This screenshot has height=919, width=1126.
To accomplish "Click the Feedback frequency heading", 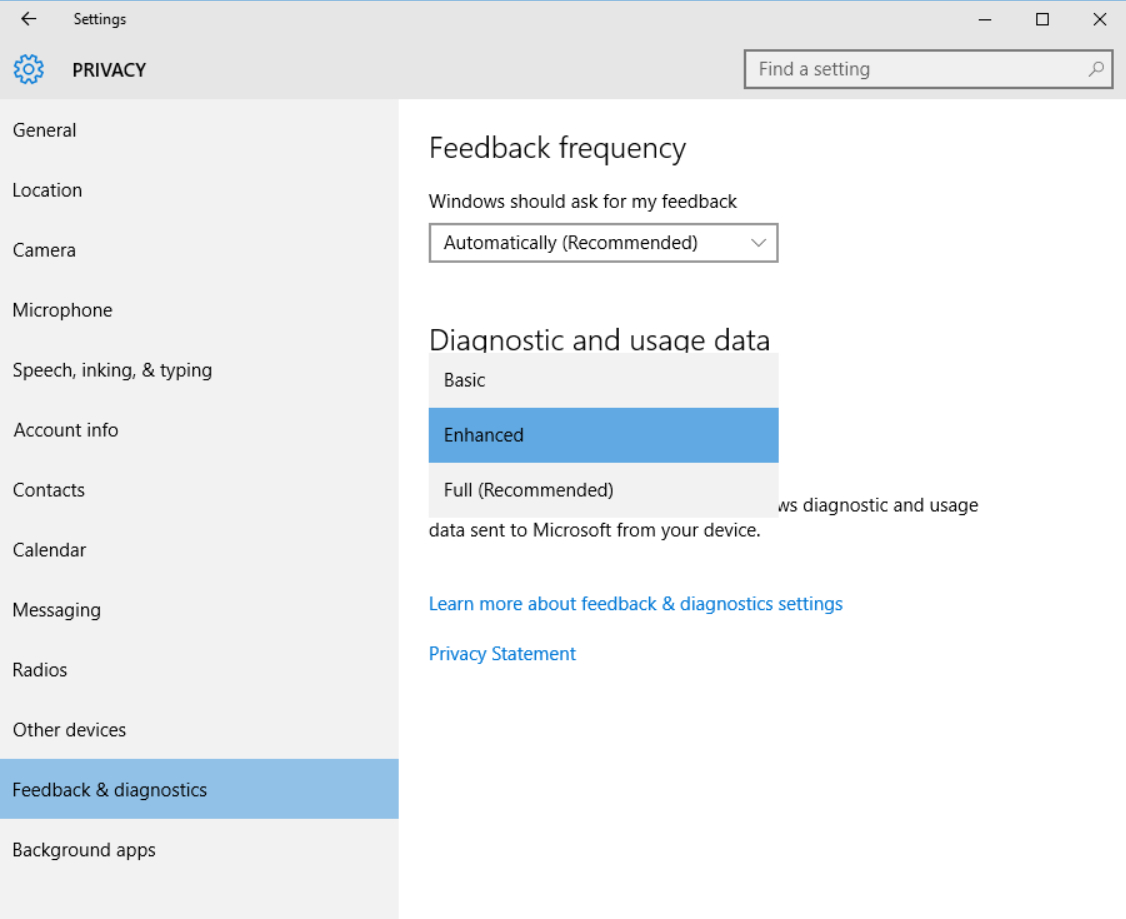I will 557,149.
